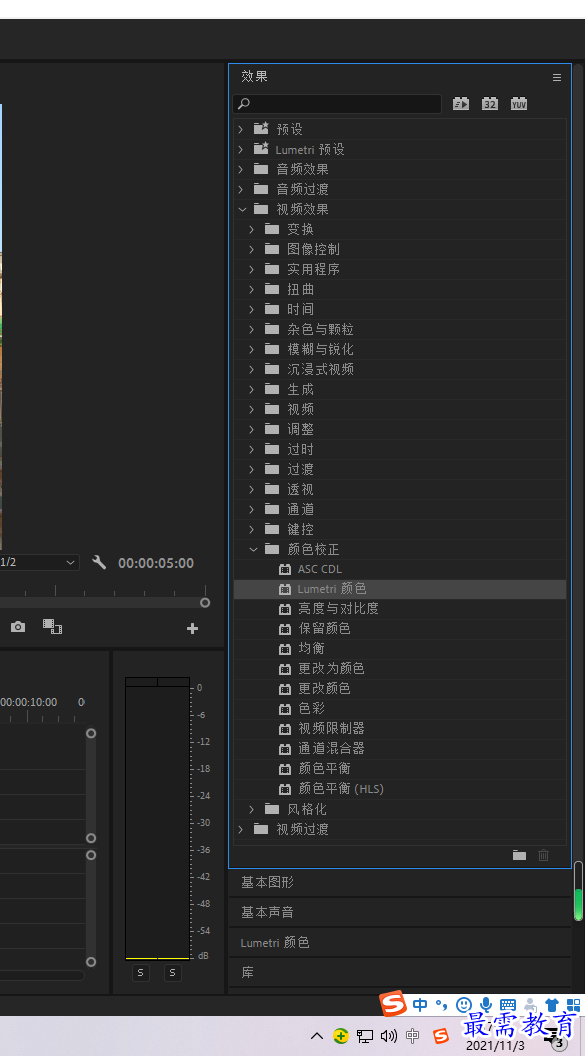The width and height of the screenshot is (585, 1056).
Task: Expand the 音频效果 folder
Action: (x=241, y=169)
